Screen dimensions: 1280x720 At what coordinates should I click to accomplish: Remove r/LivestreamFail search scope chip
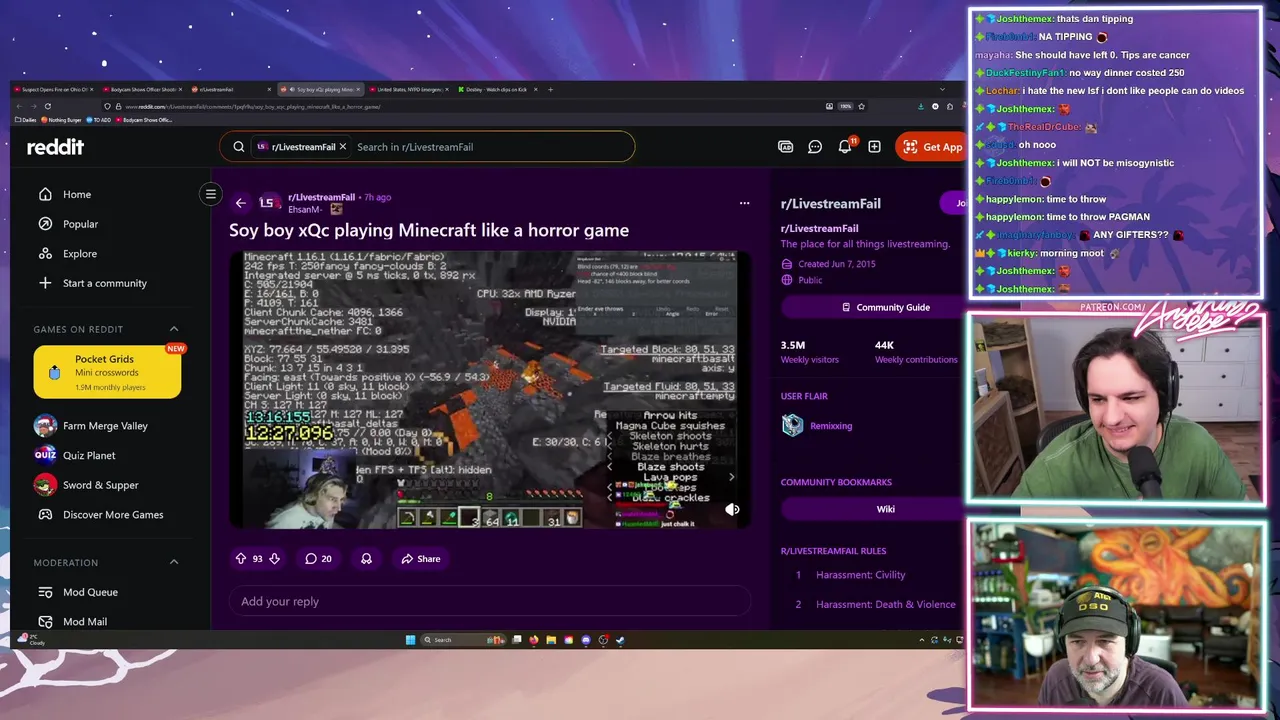click(x=342, y=147)
